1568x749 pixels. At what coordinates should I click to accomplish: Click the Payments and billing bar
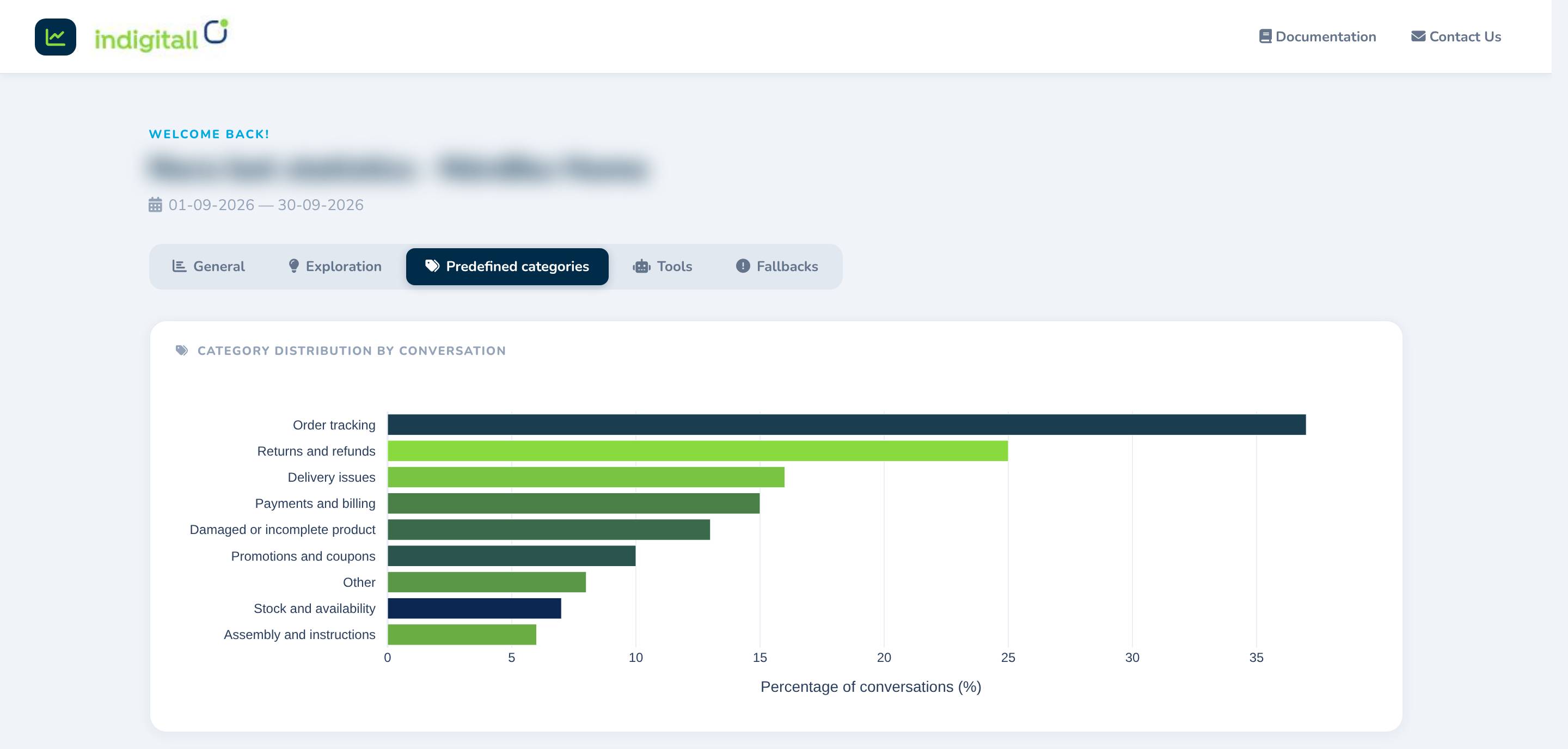click(x=573, y=503)
